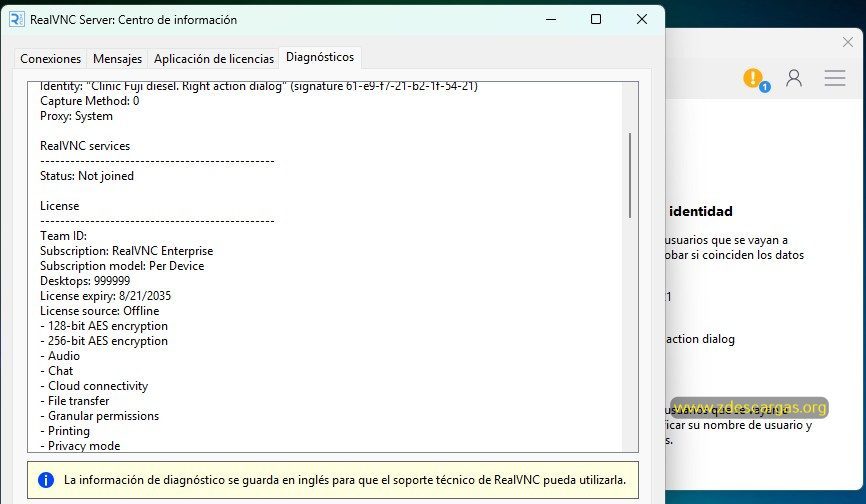
Task: Open the hamburger menu in background window
Action: click(x=835, y=78)
